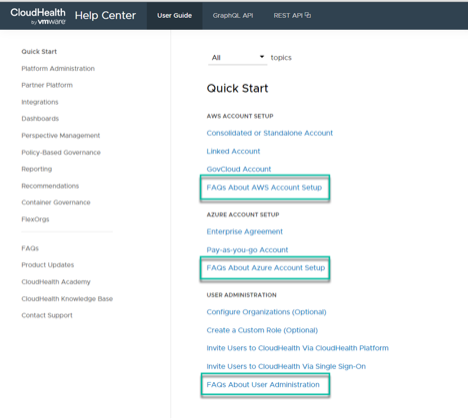Visit CloudHealth Academy link

56,282
